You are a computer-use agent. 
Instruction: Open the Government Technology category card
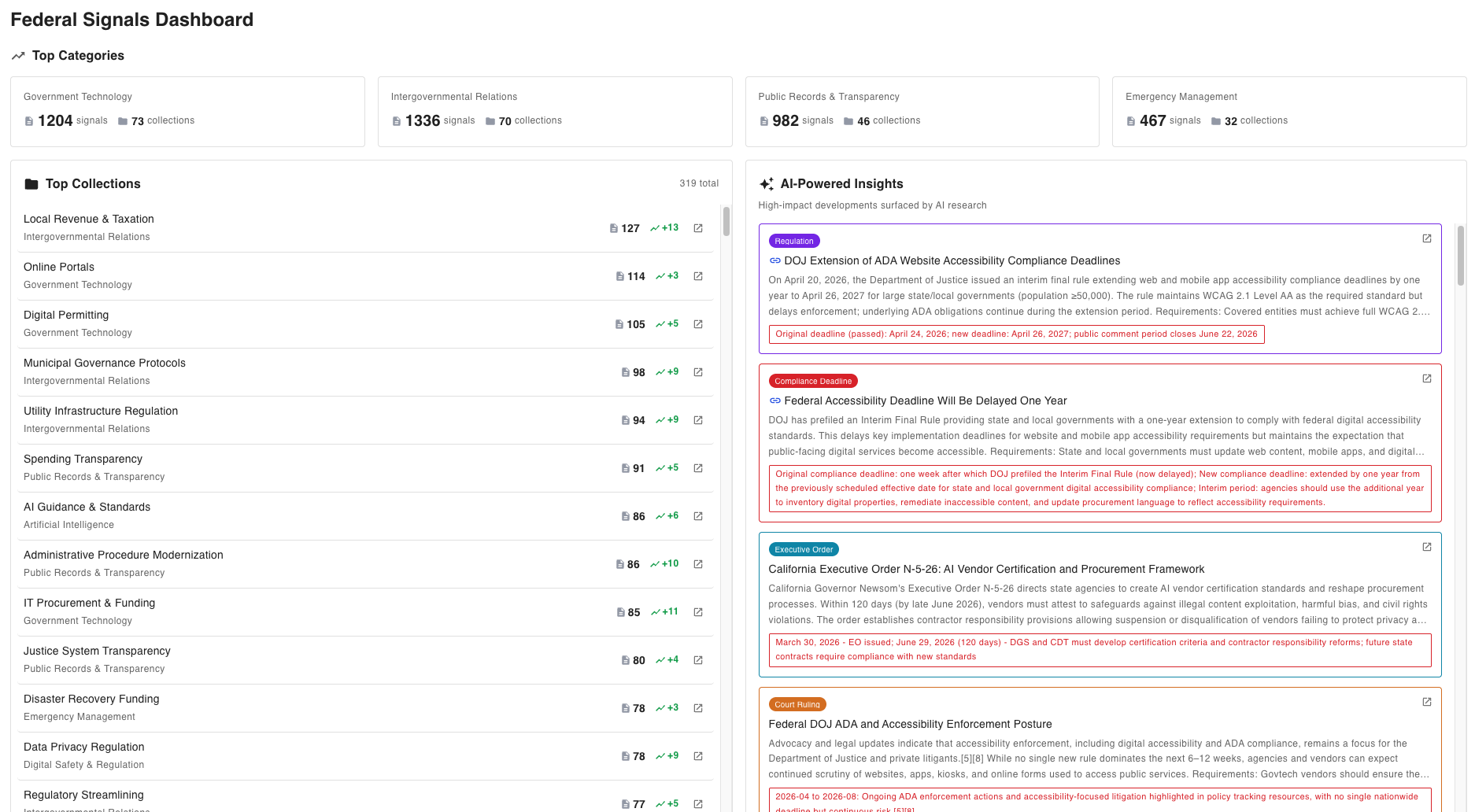pos(187,112)
